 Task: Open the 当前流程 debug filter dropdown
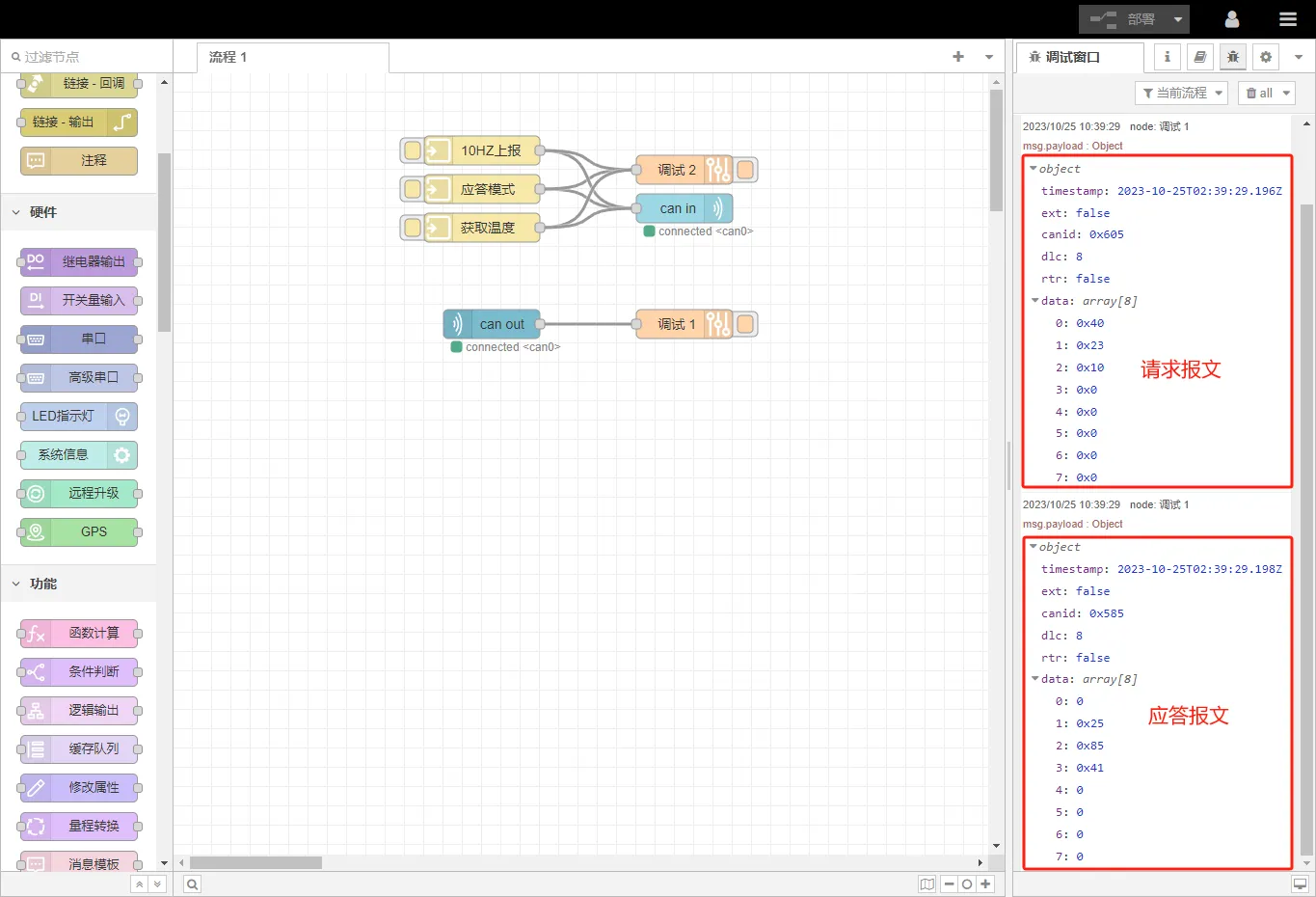1181,93
